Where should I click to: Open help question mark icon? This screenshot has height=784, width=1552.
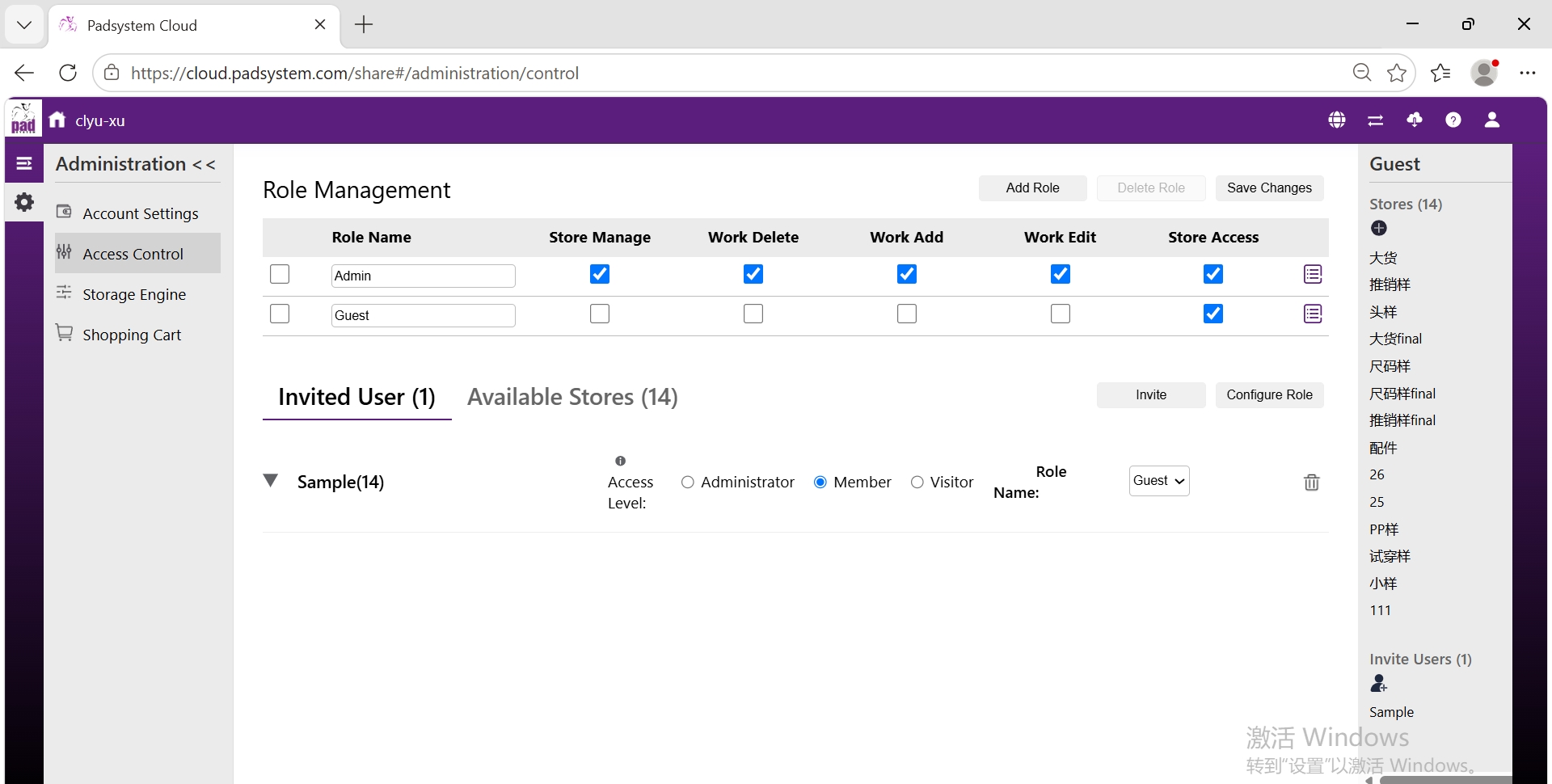[x=1453, y=120]
